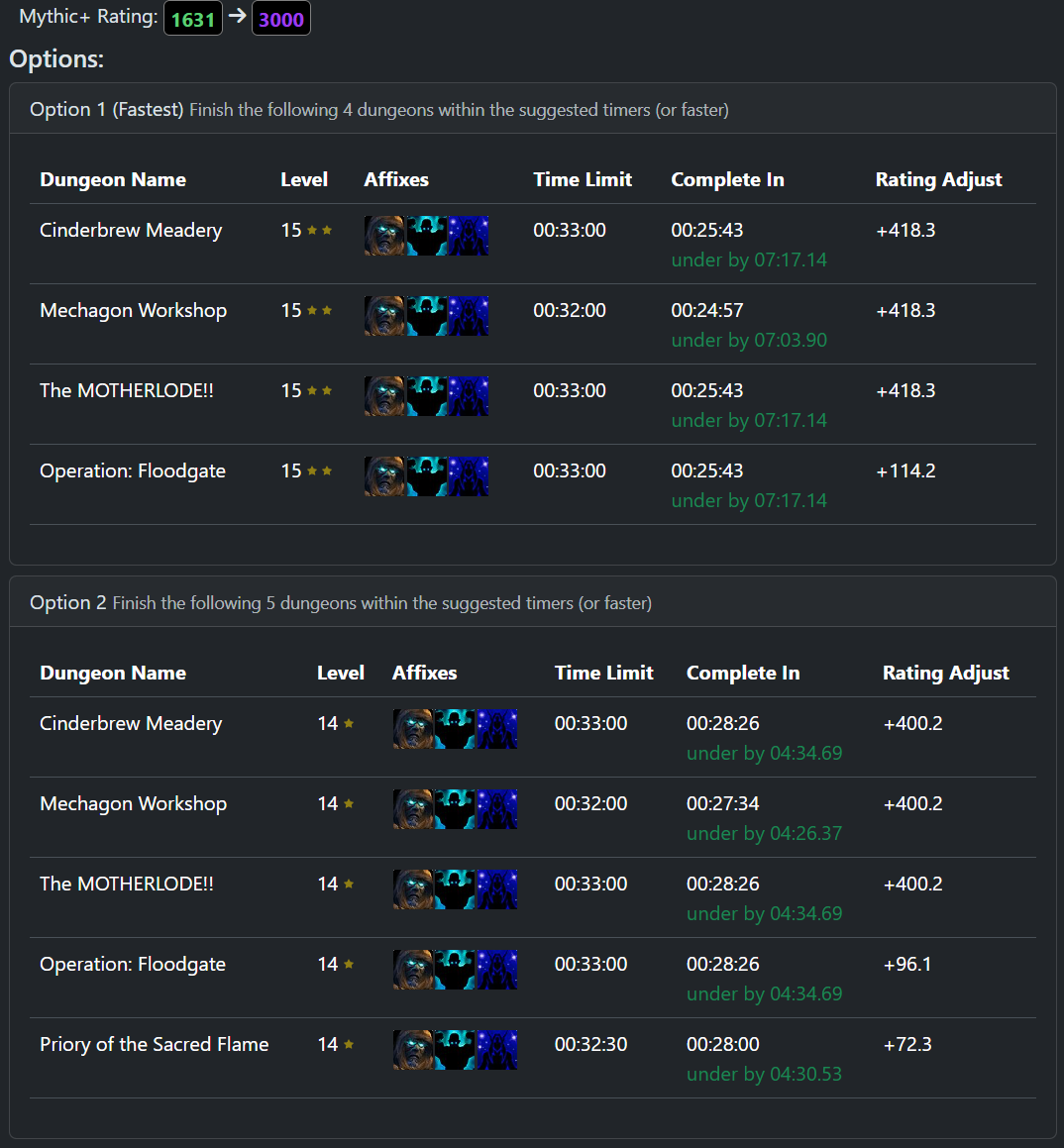The width and height of the screenshot is (1064, 1148).
Task: Click 'Dungeon Name' column header in Option 1
Action: 113,180
